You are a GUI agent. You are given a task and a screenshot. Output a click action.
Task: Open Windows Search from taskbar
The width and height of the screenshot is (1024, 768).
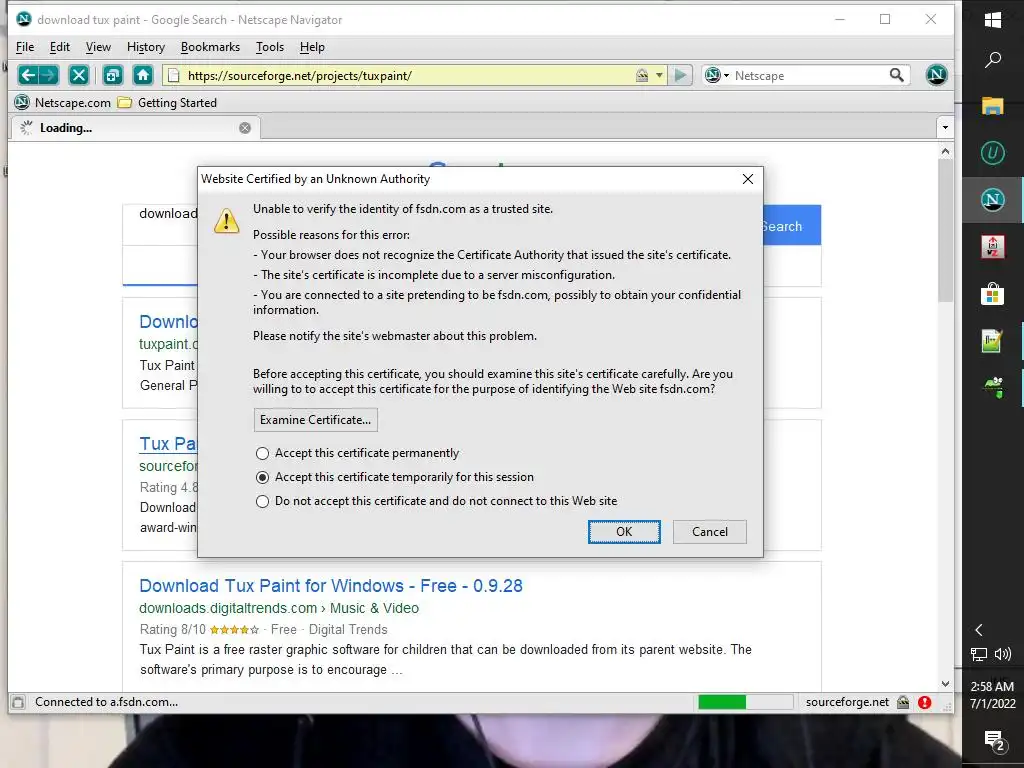[x=993, y=60]
